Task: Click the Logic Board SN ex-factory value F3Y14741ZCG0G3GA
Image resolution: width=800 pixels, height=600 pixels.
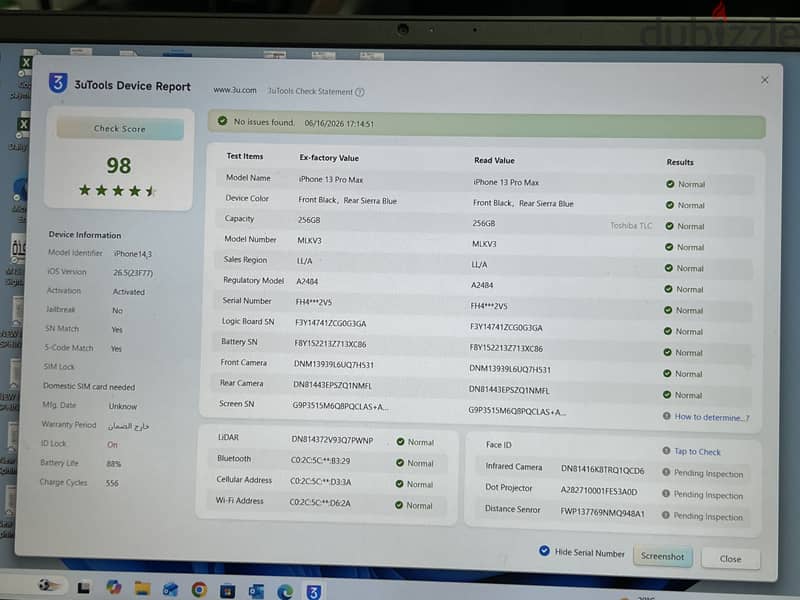Action: click(x=330, y=323)
